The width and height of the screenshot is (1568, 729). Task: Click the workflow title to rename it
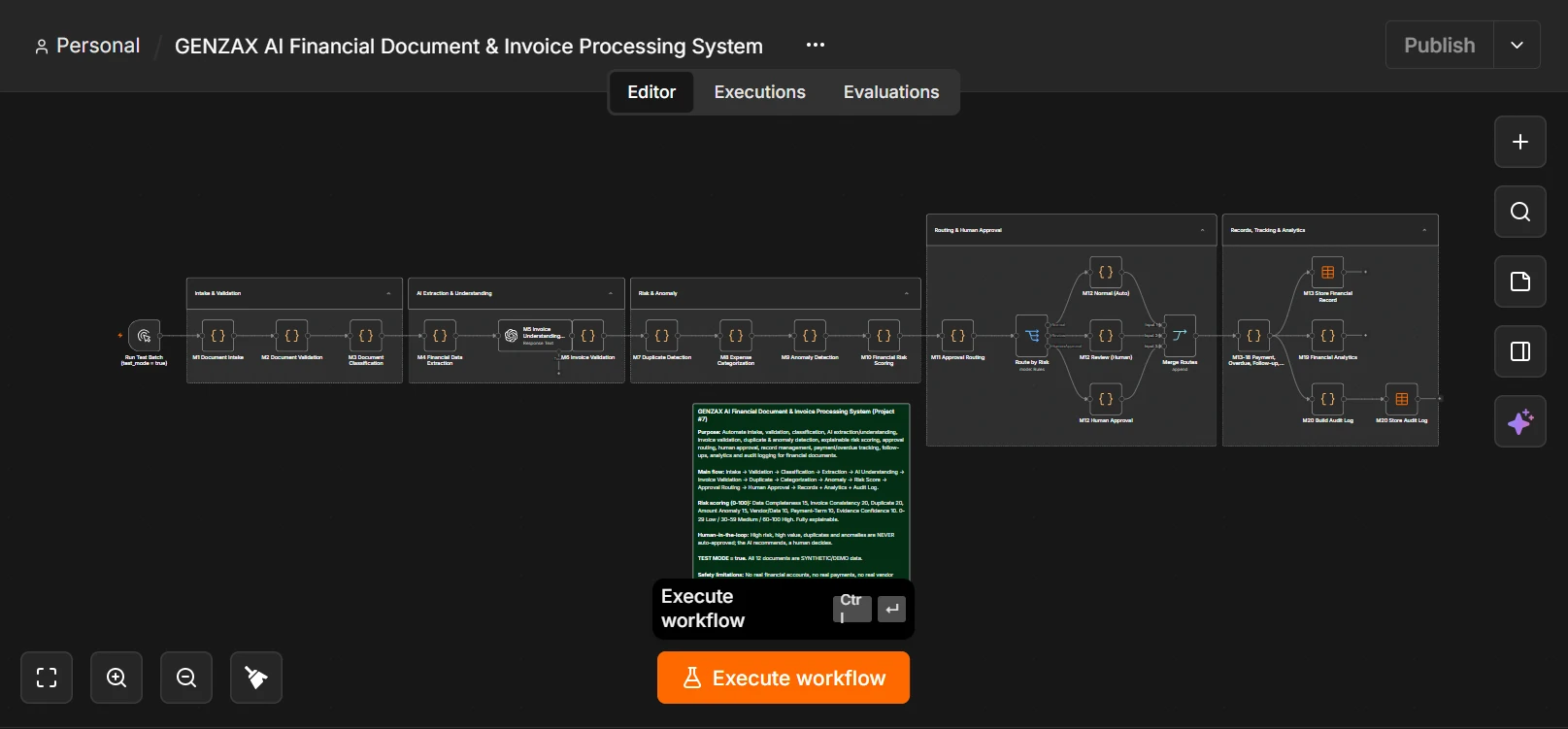(x=469, y=47)
